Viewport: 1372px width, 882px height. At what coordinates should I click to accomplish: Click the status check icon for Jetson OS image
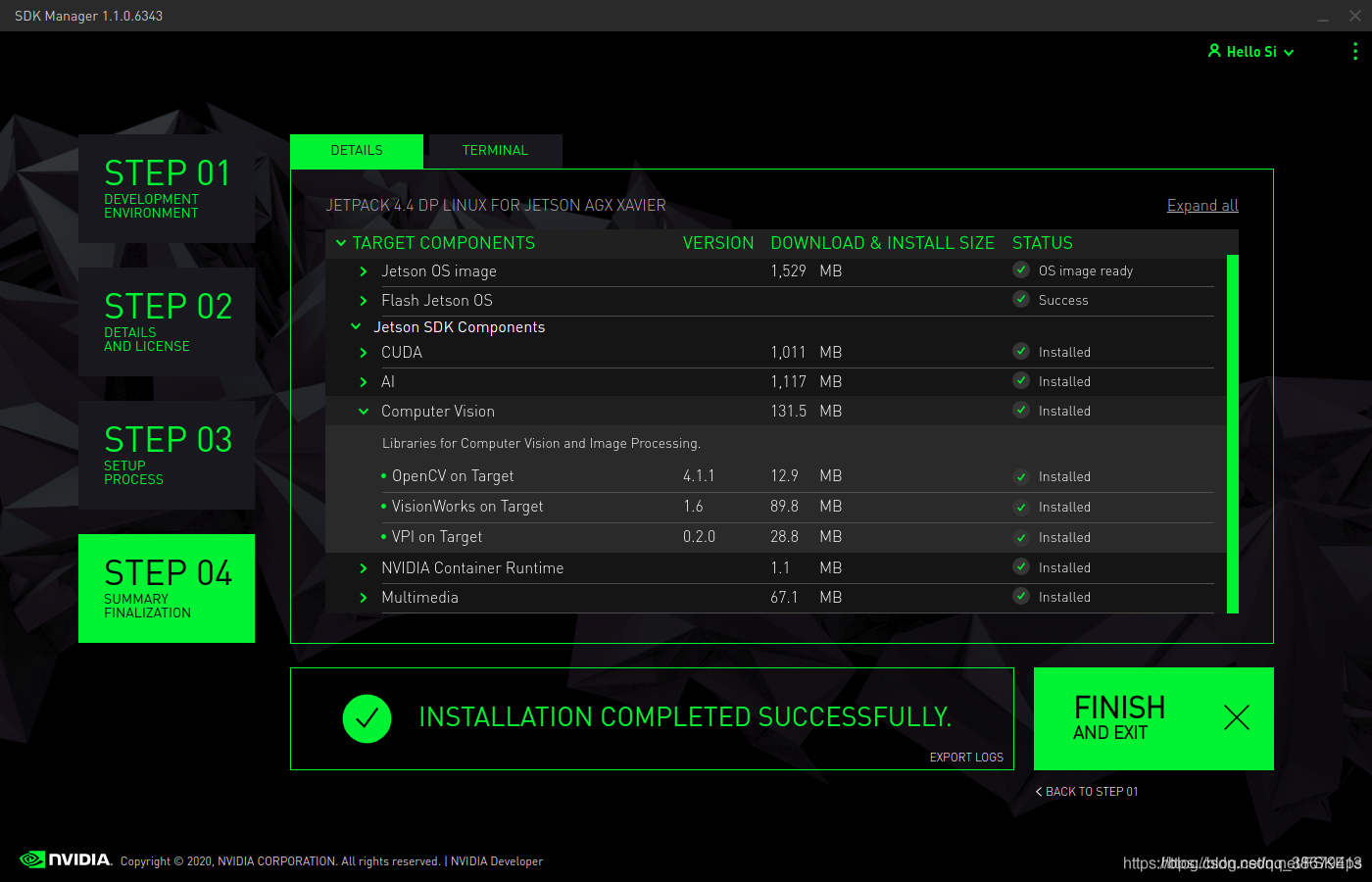click(1021, 270)
